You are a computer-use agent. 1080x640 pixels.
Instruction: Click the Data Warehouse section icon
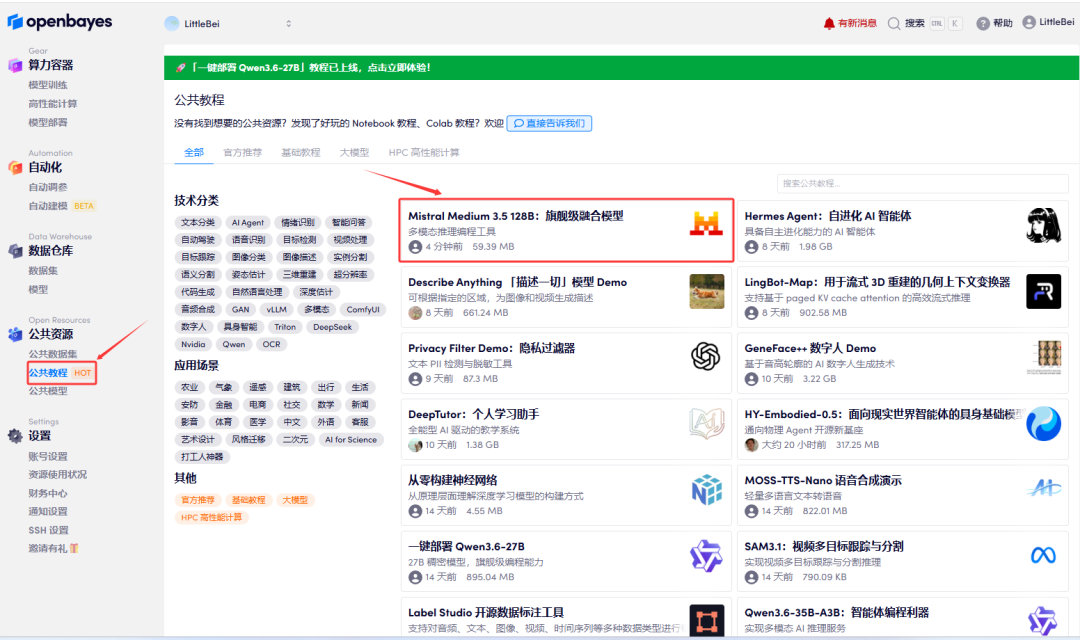click(15, 251)
